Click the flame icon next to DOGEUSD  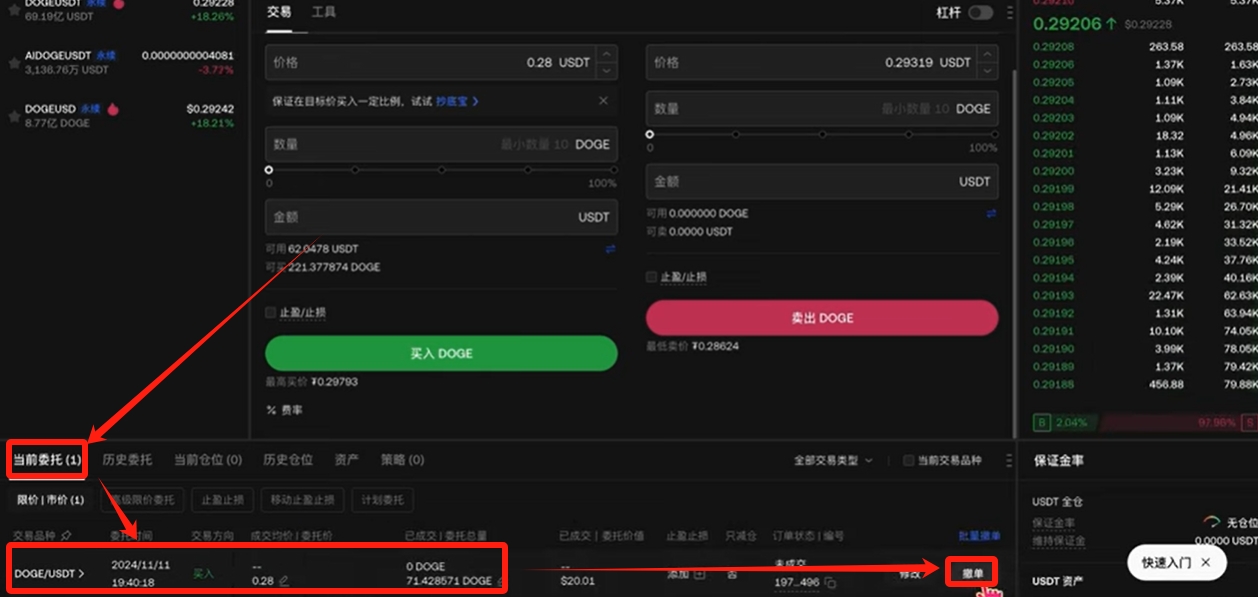(113, 109)
